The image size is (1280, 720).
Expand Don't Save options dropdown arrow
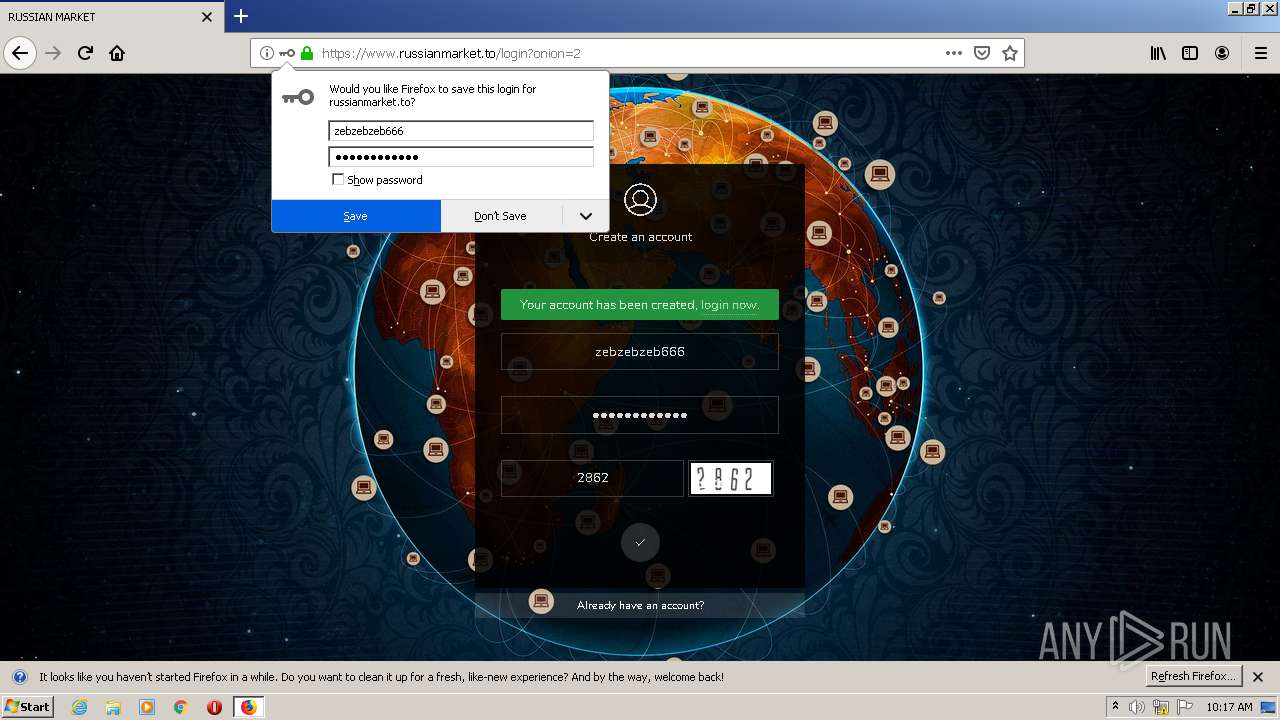click(x=586, y=216)
